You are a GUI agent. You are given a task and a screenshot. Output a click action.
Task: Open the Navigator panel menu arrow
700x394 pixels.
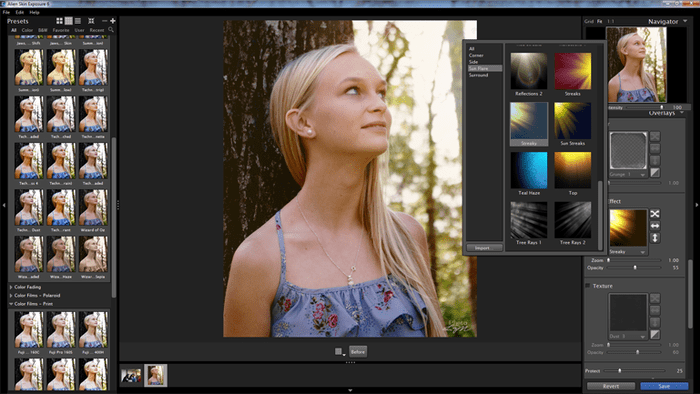click(685, 21)
